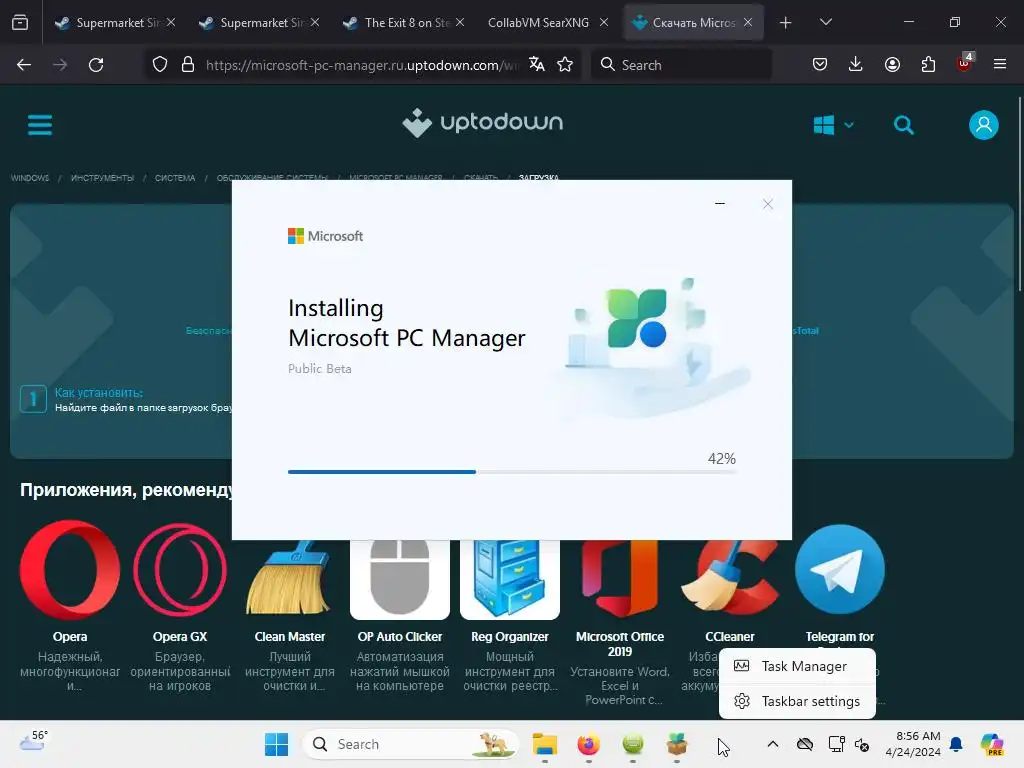Show hidden tray icons chevron
Image resolution: width=1024 pixels, height=768 pixels.
773,744
